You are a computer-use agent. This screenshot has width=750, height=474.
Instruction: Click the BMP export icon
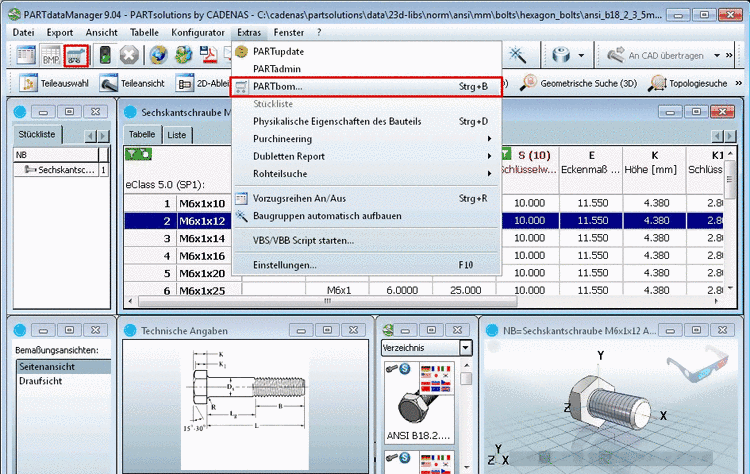51,55
